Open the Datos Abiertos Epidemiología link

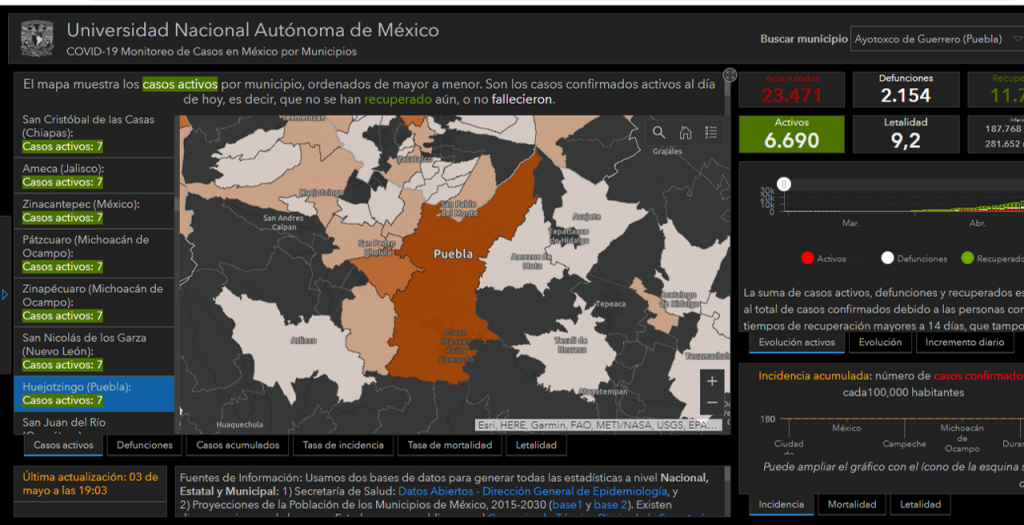coord(532,491)
